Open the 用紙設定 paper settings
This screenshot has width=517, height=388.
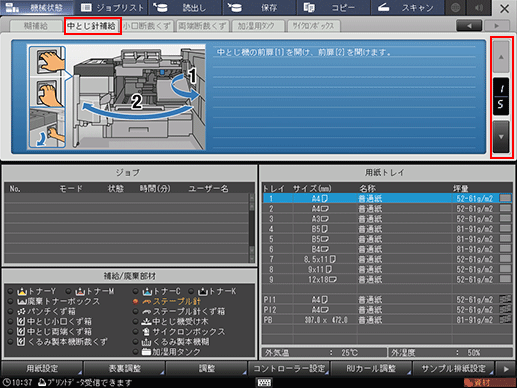coord(42,368)
